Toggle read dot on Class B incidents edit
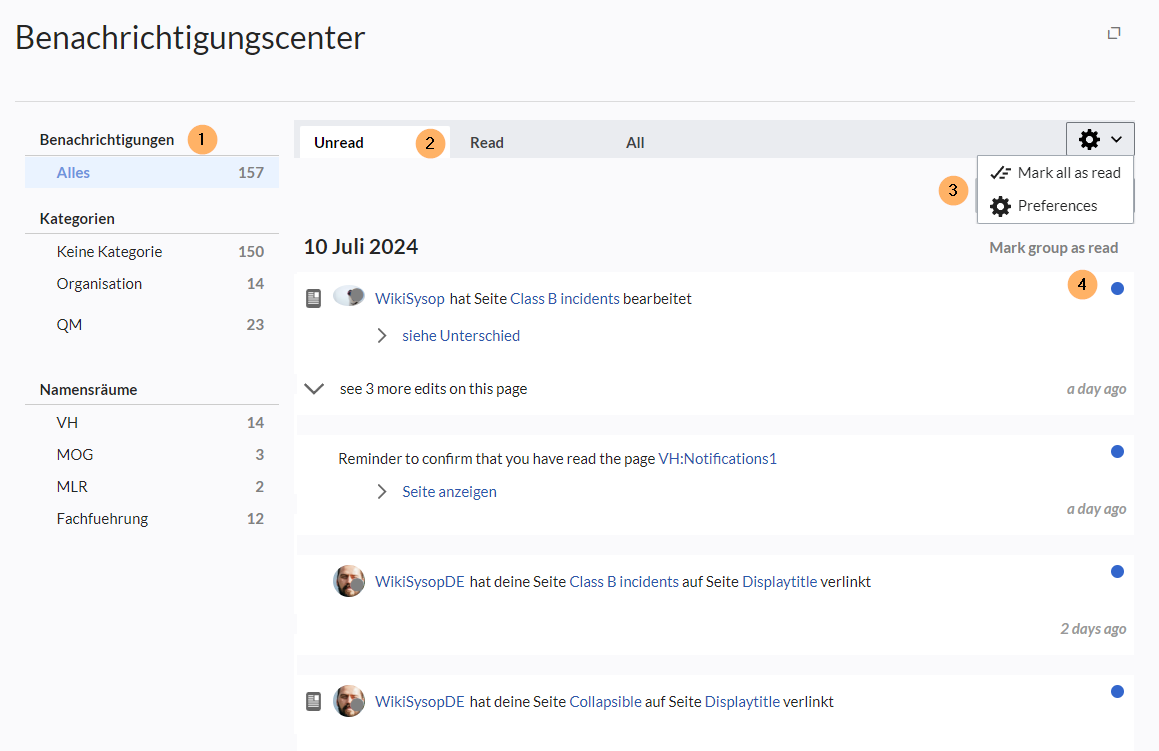 coord(1117,289)
